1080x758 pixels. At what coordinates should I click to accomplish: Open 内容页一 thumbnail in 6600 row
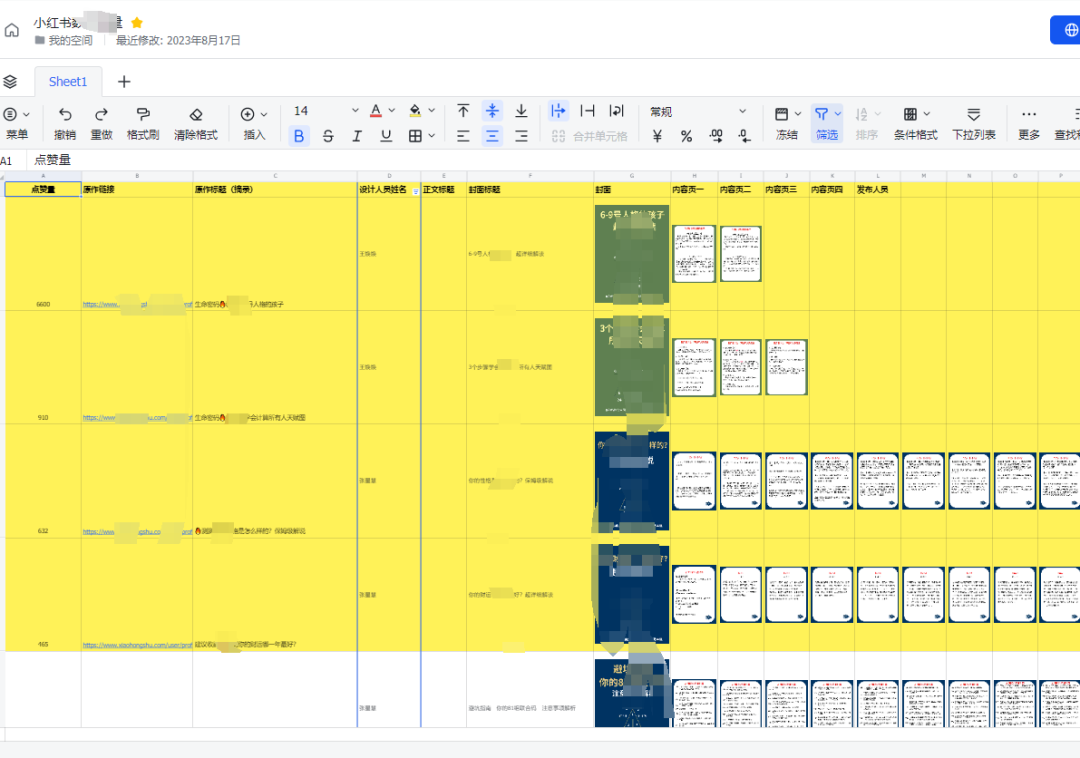[694, 253]
